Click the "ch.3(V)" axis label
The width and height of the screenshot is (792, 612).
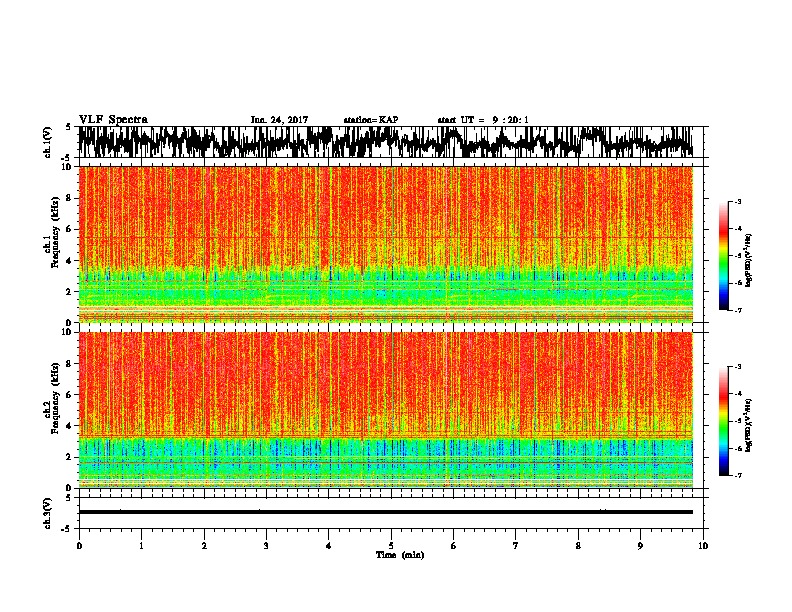[48, 514]
